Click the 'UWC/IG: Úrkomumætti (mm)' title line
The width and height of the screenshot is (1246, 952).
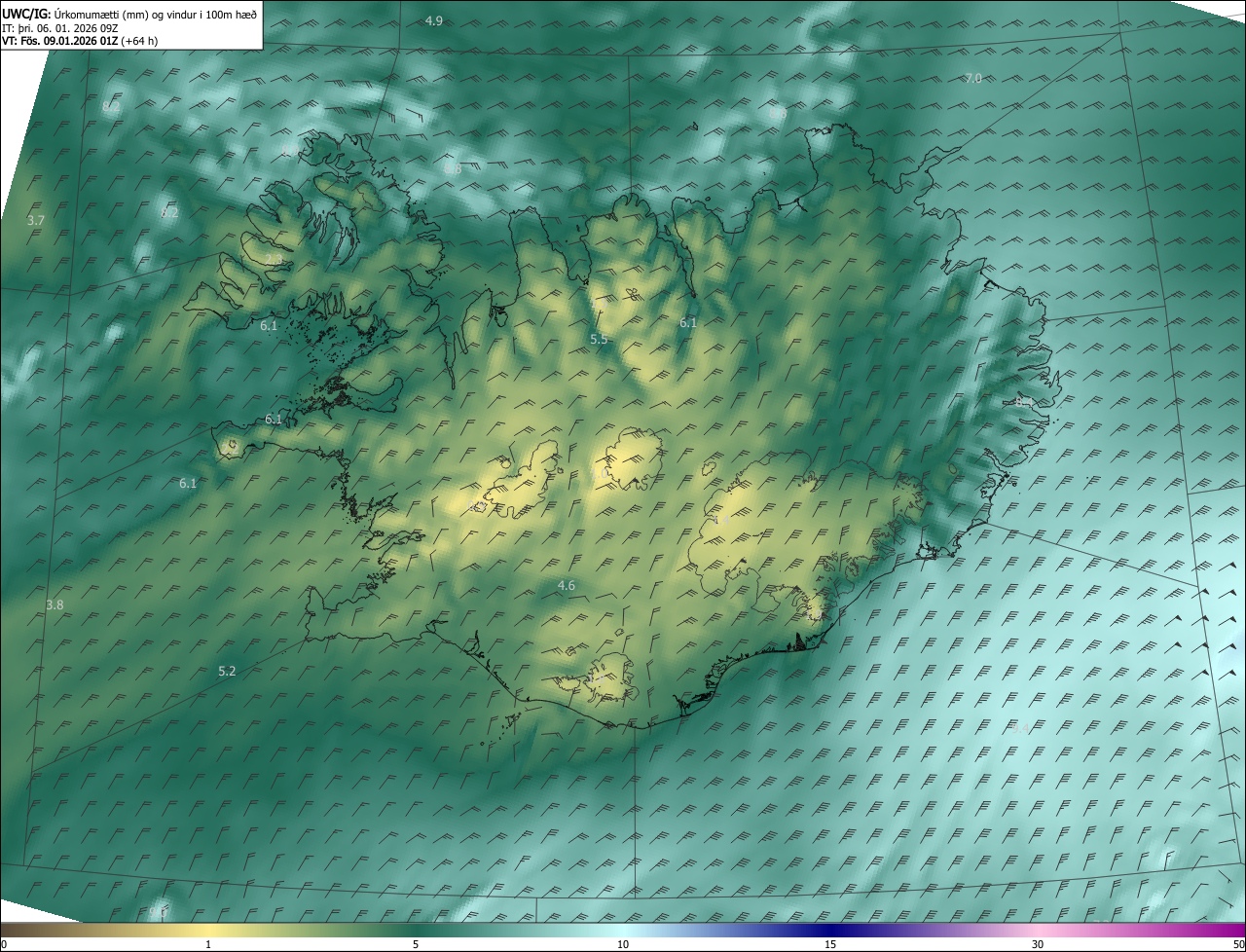pos(129,13)
